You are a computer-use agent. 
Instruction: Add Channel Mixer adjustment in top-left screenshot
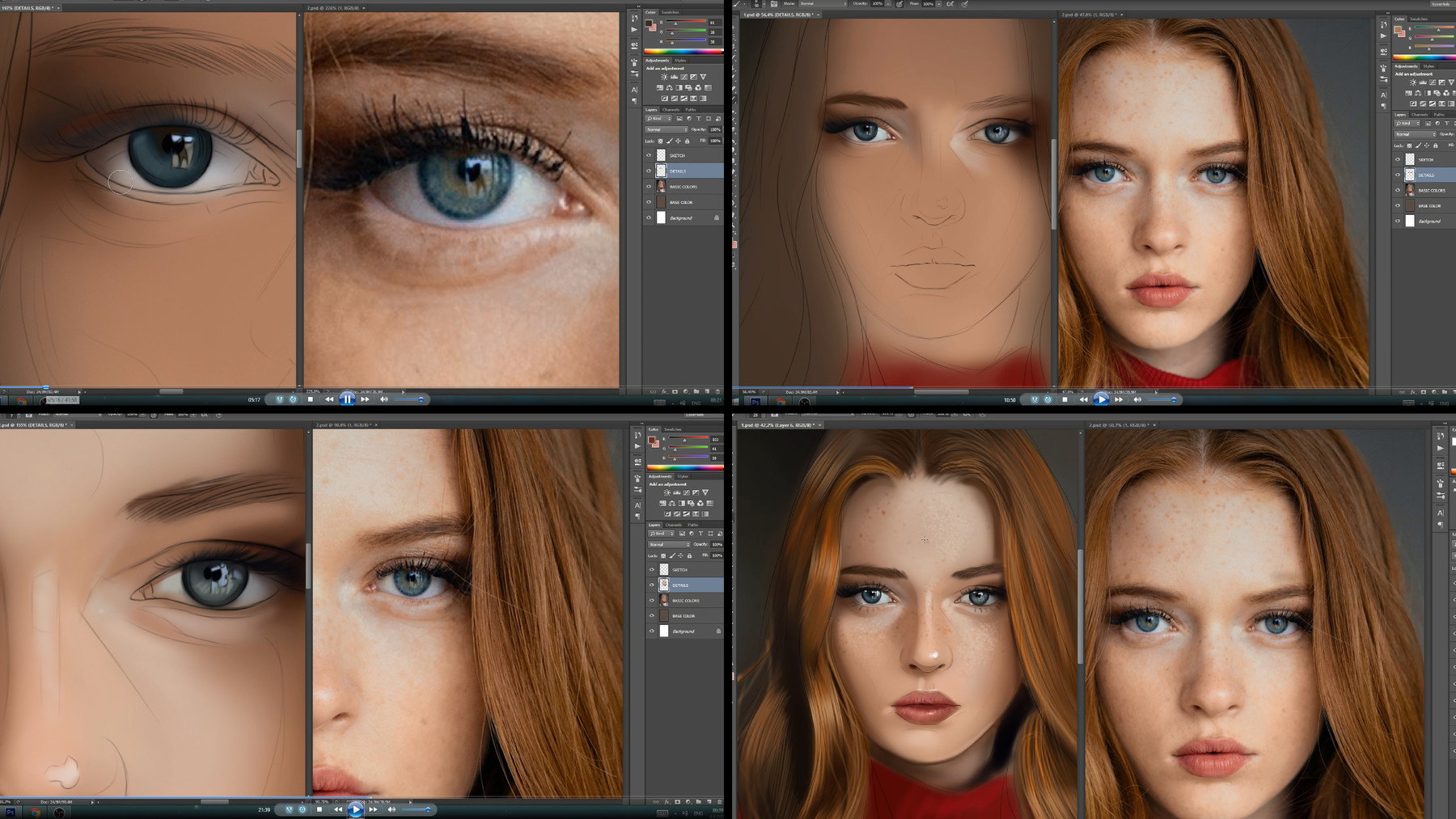pyautogui.click(x=698, y=87)
